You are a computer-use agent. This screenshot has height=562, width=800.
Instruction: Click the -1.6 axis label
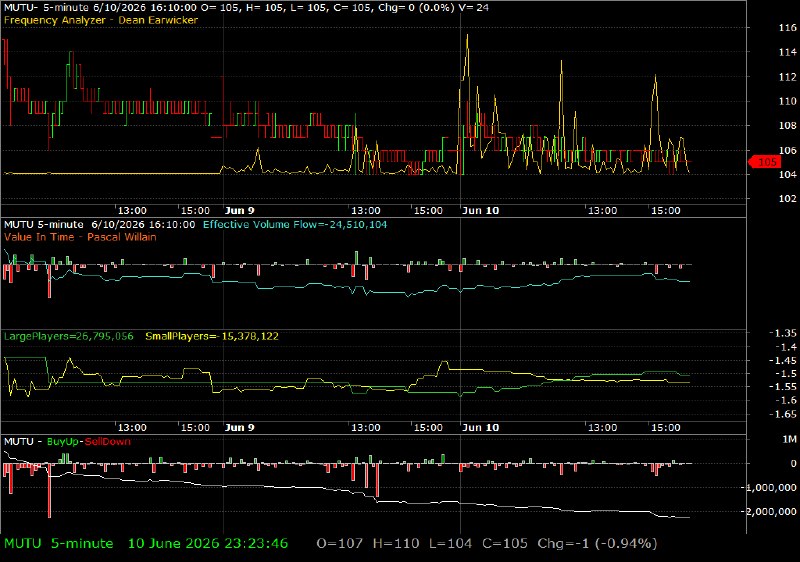tap(786, 401)
